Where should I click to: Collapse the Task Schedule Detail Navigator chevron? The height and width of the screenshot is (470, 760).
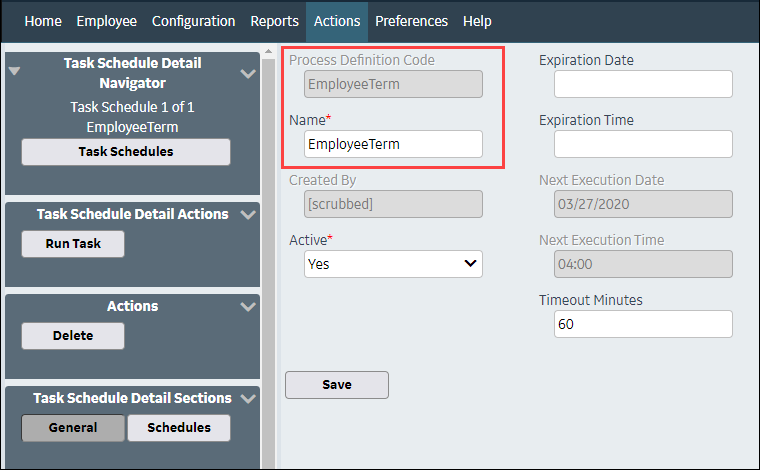pos(248,74)
